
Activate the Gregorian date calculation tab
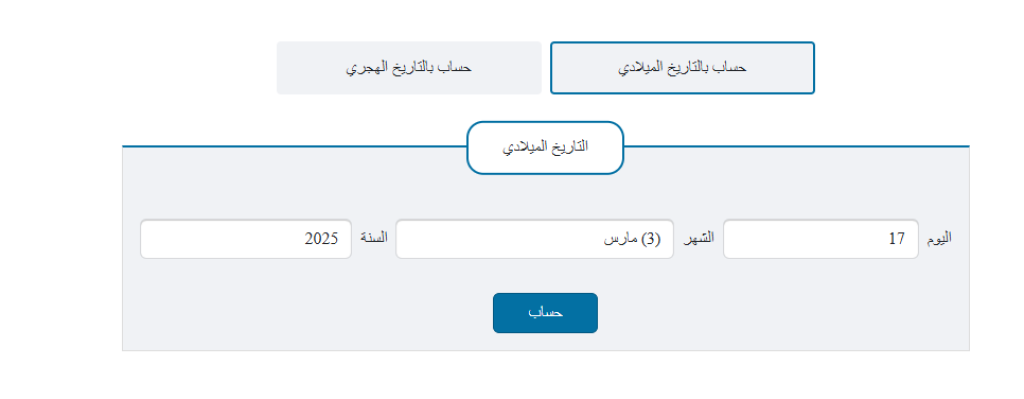(682, 68)
